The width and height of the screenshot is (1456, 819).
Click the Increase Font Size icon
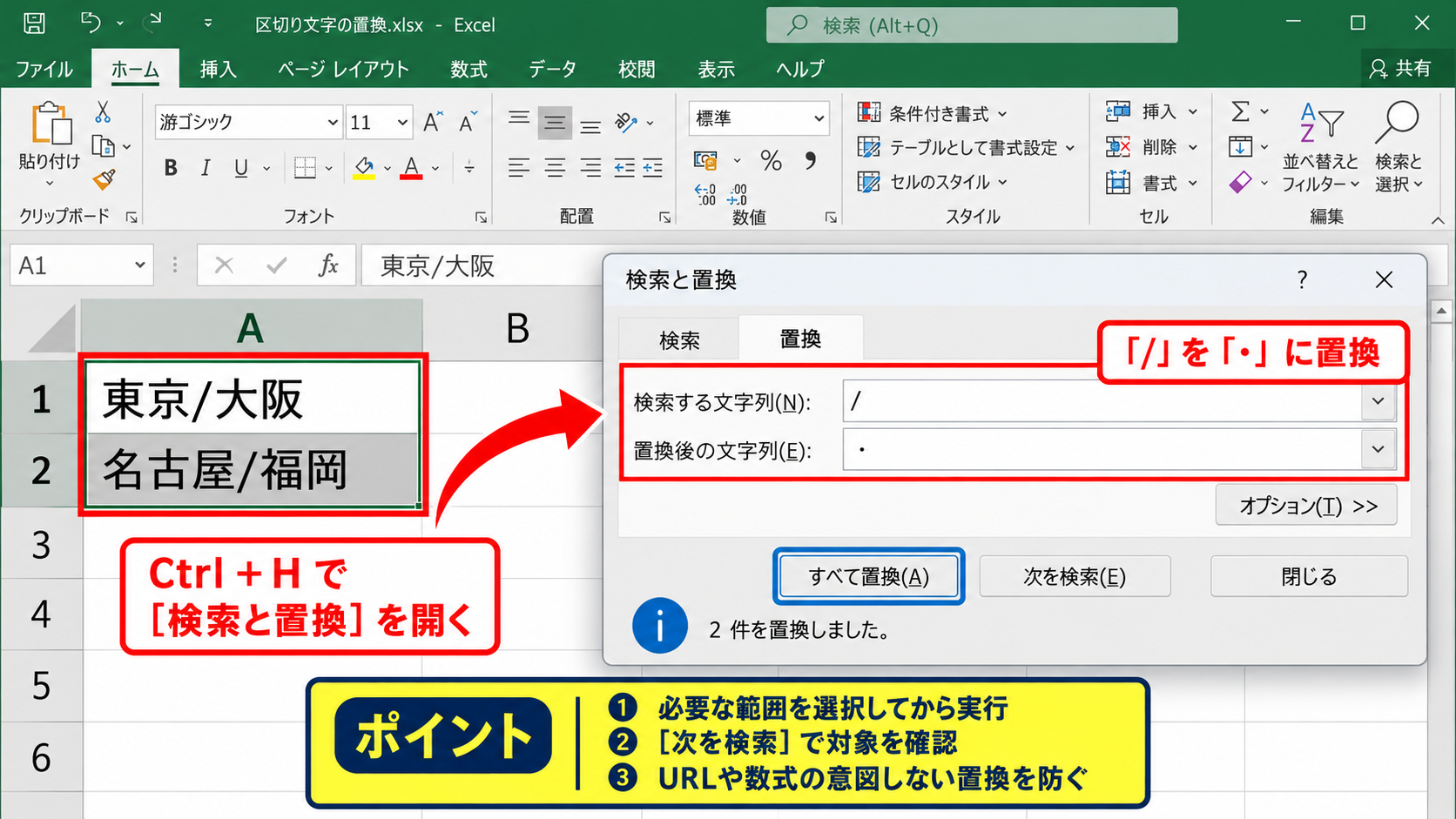click(433, 122)
